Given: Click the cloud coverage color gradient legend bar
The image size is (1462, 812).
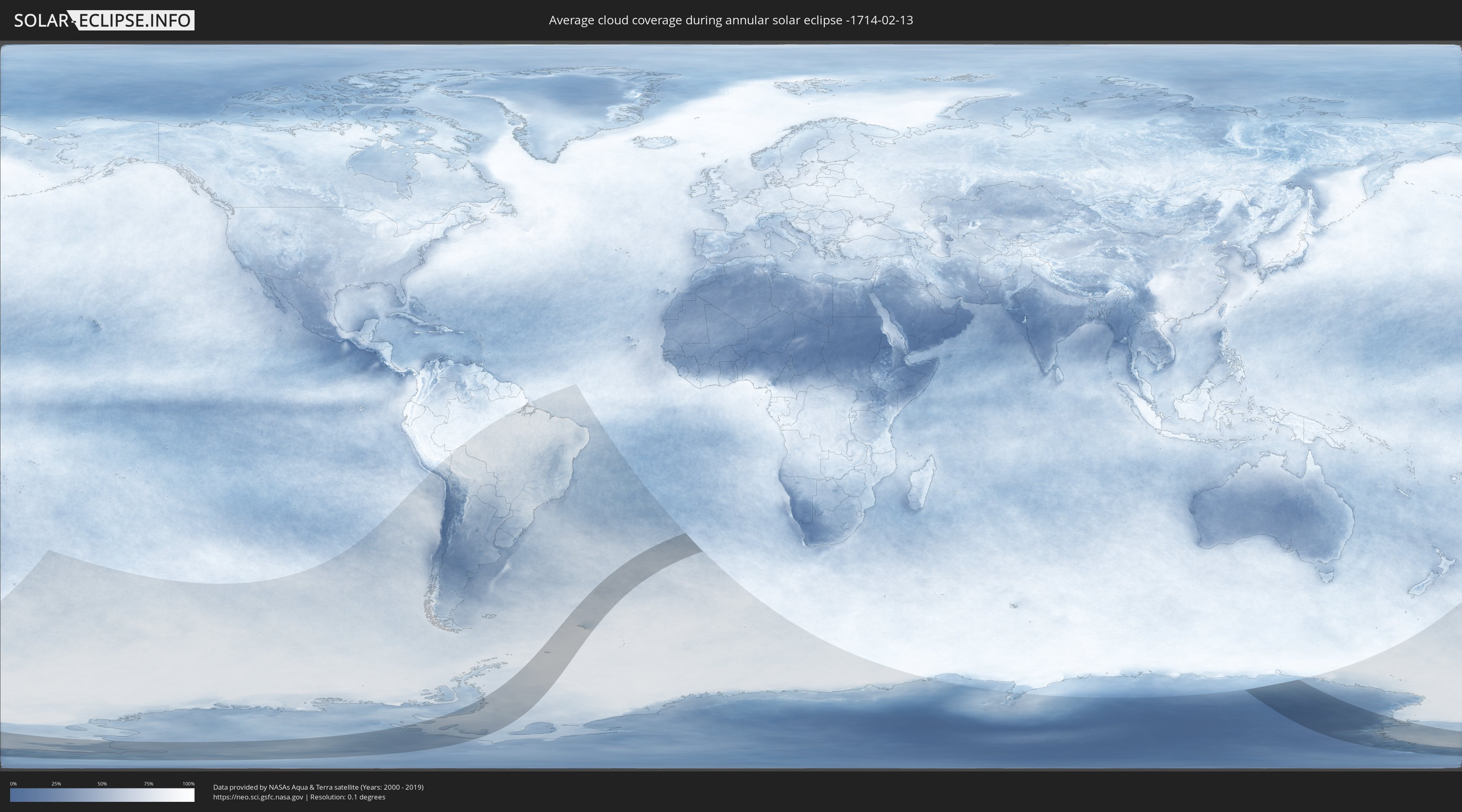Looking at the screenshot, I should [102, 795].
